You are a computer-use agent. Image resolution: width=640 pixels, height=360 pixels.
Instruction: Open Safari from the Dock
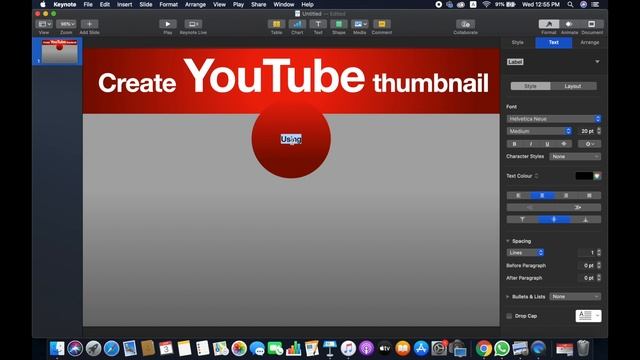[111, 349]
